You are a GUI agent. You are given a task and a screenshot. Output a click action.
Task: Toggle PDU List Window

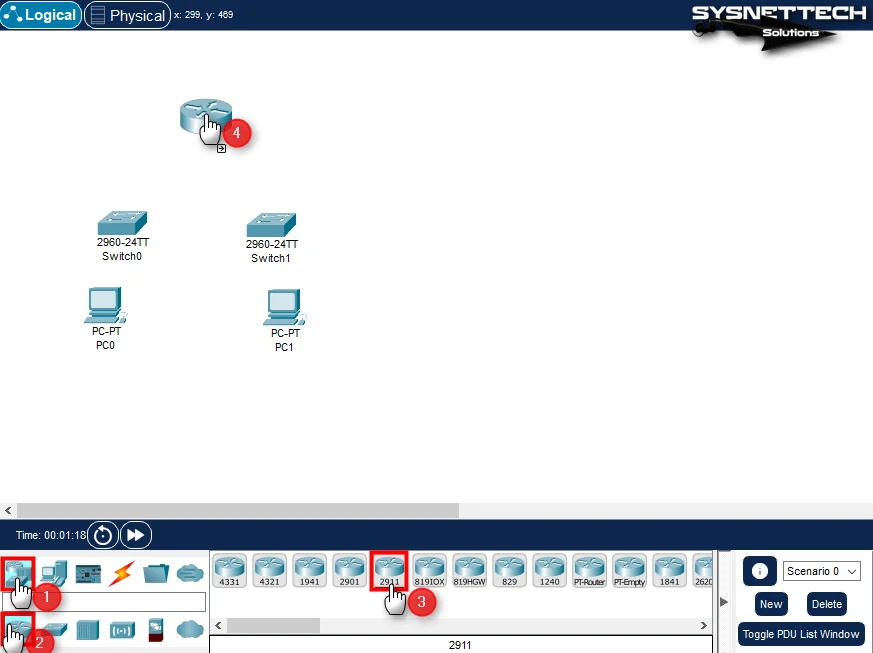(x=800, y=634)
